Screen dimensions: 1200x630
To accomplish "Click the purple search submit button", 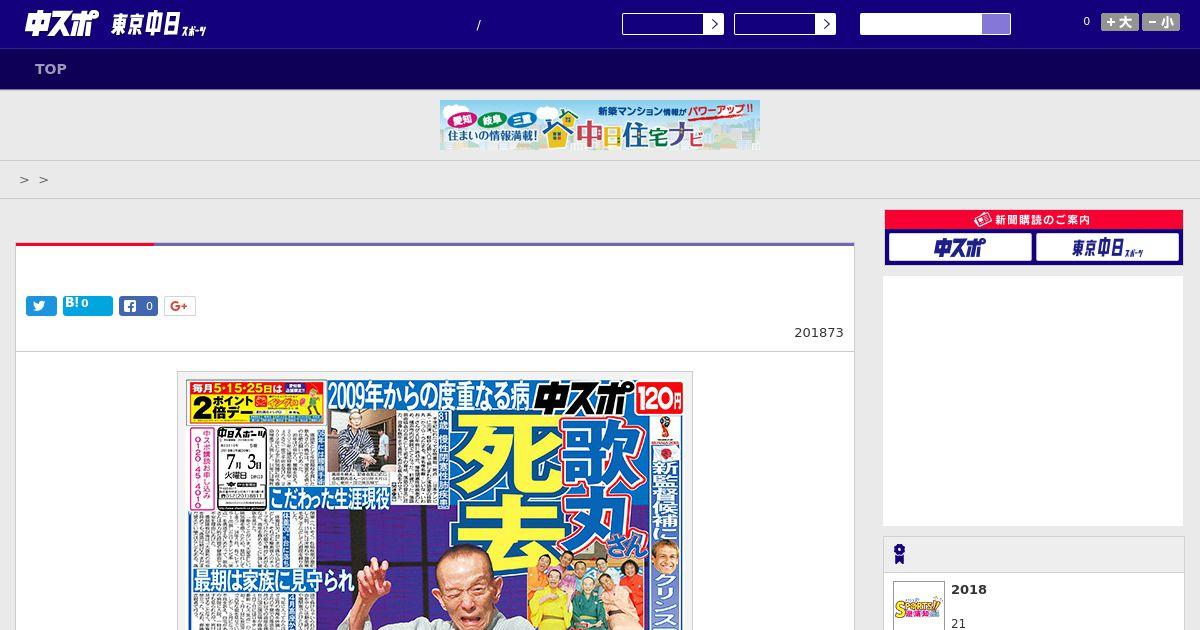I will 996,24.
